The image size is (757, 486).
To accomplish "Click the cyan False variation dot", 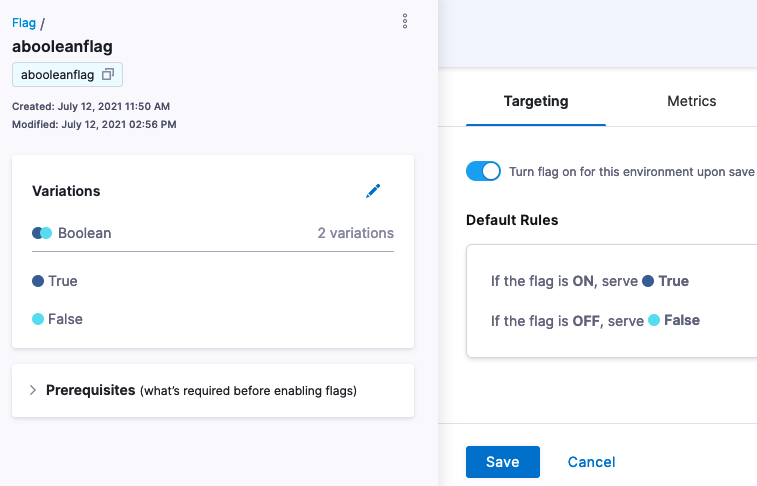I will pyautogui.click(x=38, y=319).
